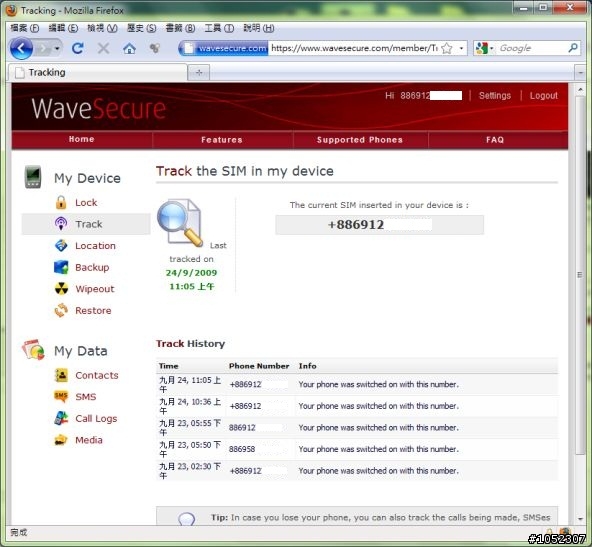
Task: Go to the Home navigation tab
Action: click(x=82, y=139)
